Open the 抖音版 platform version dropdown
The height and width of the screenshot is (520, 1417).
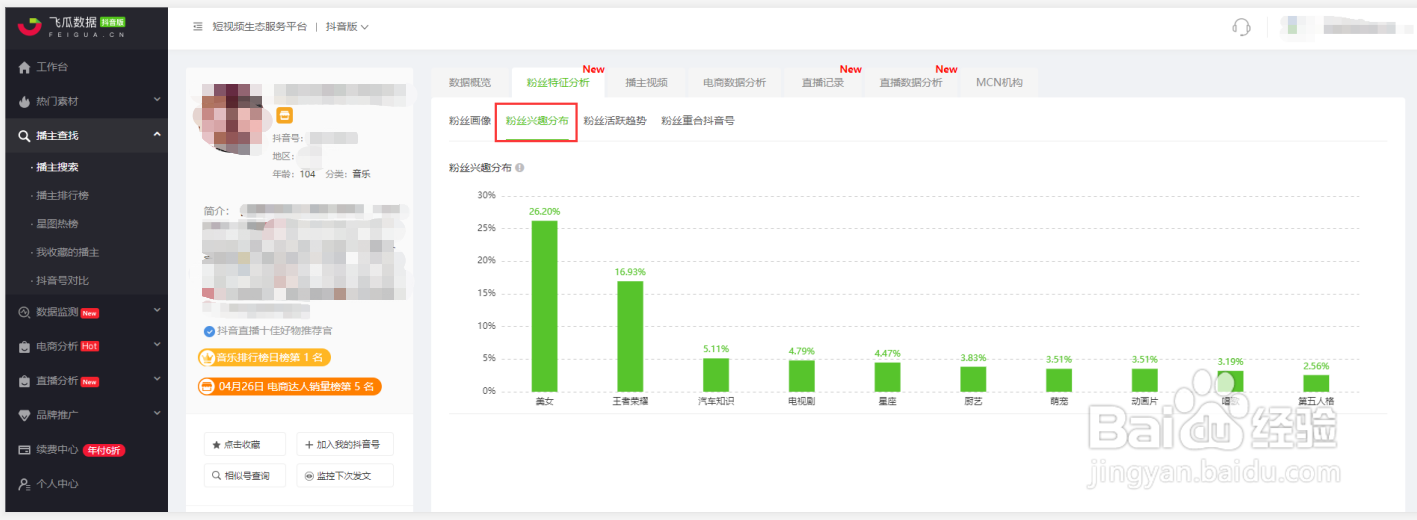point(347,27)
